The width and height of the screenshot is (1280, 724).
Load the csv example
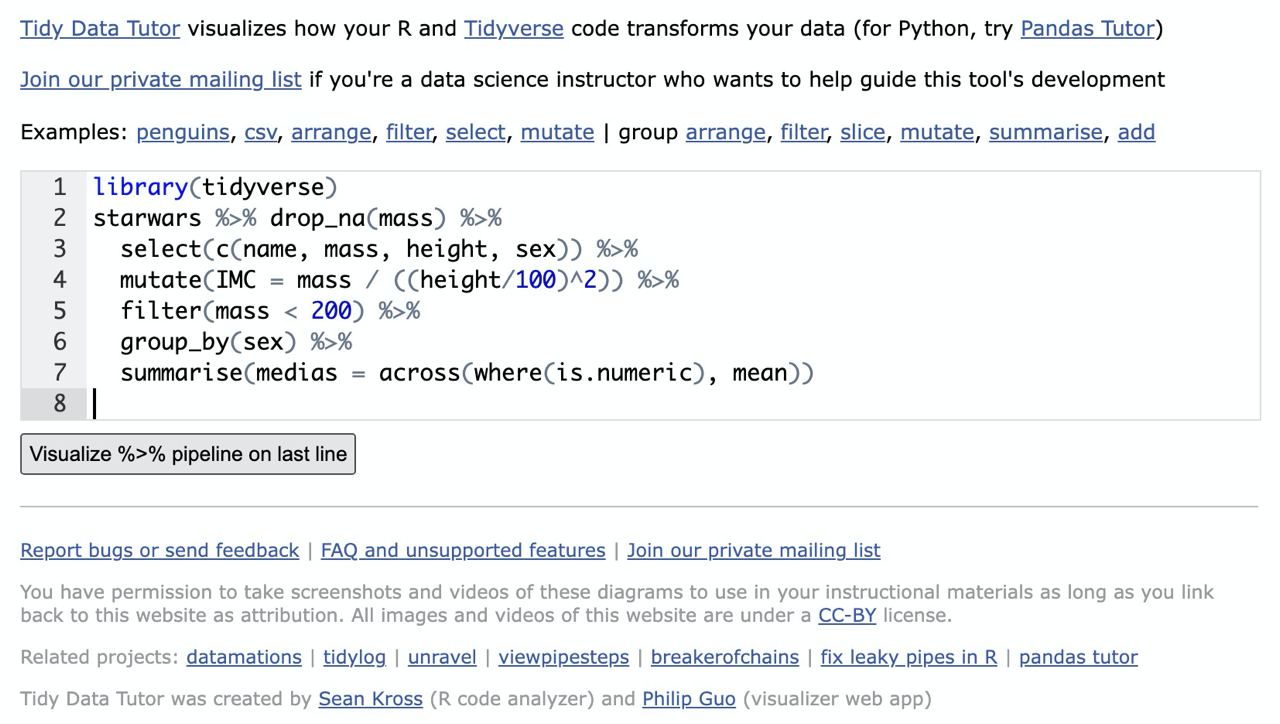pyautogui.click(x=260, y=132)
